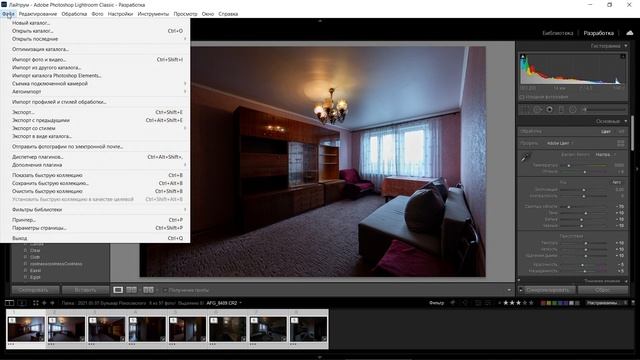Switch to before/after side-by-side view icon
This screenshot has width=640, height=360.
point(148,290)
